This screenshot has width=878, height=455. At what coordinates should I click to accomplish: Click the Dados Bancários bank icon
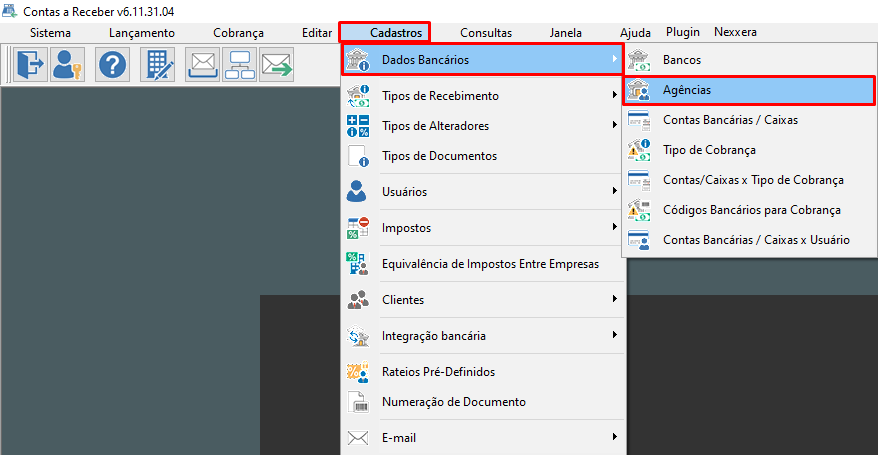pyautogui.click(x=358, y=59)
